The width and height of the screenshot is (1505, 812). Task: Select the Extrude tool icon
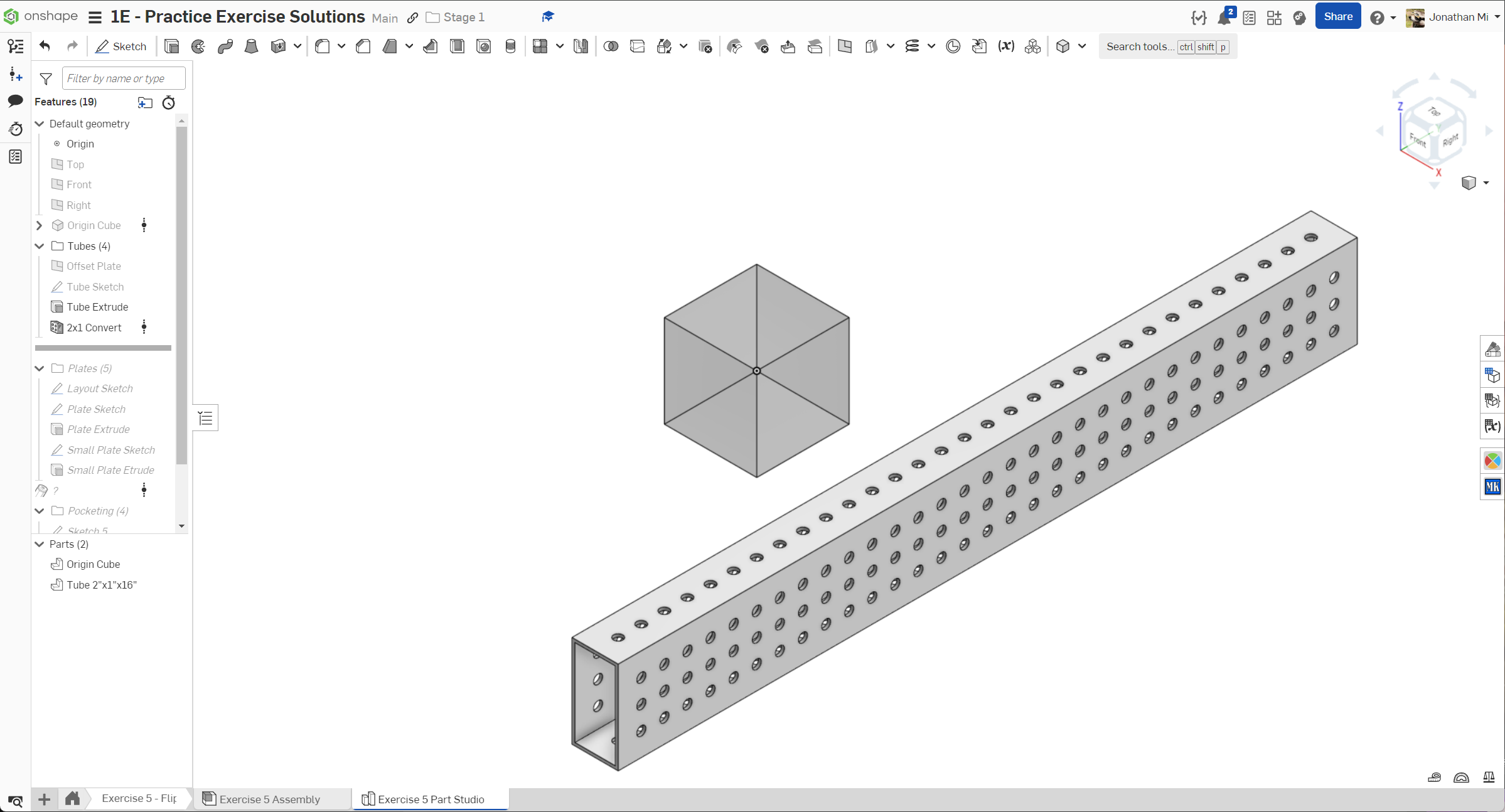click(171, 46)
